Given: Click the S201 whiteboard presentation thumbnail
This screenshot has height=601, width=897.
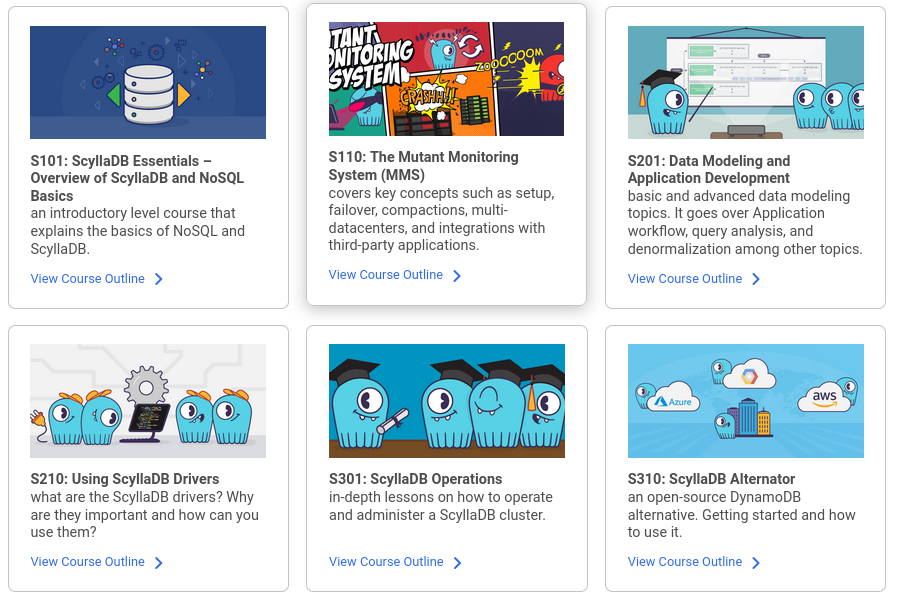Looking at the screenshot, I should (746, 82).
